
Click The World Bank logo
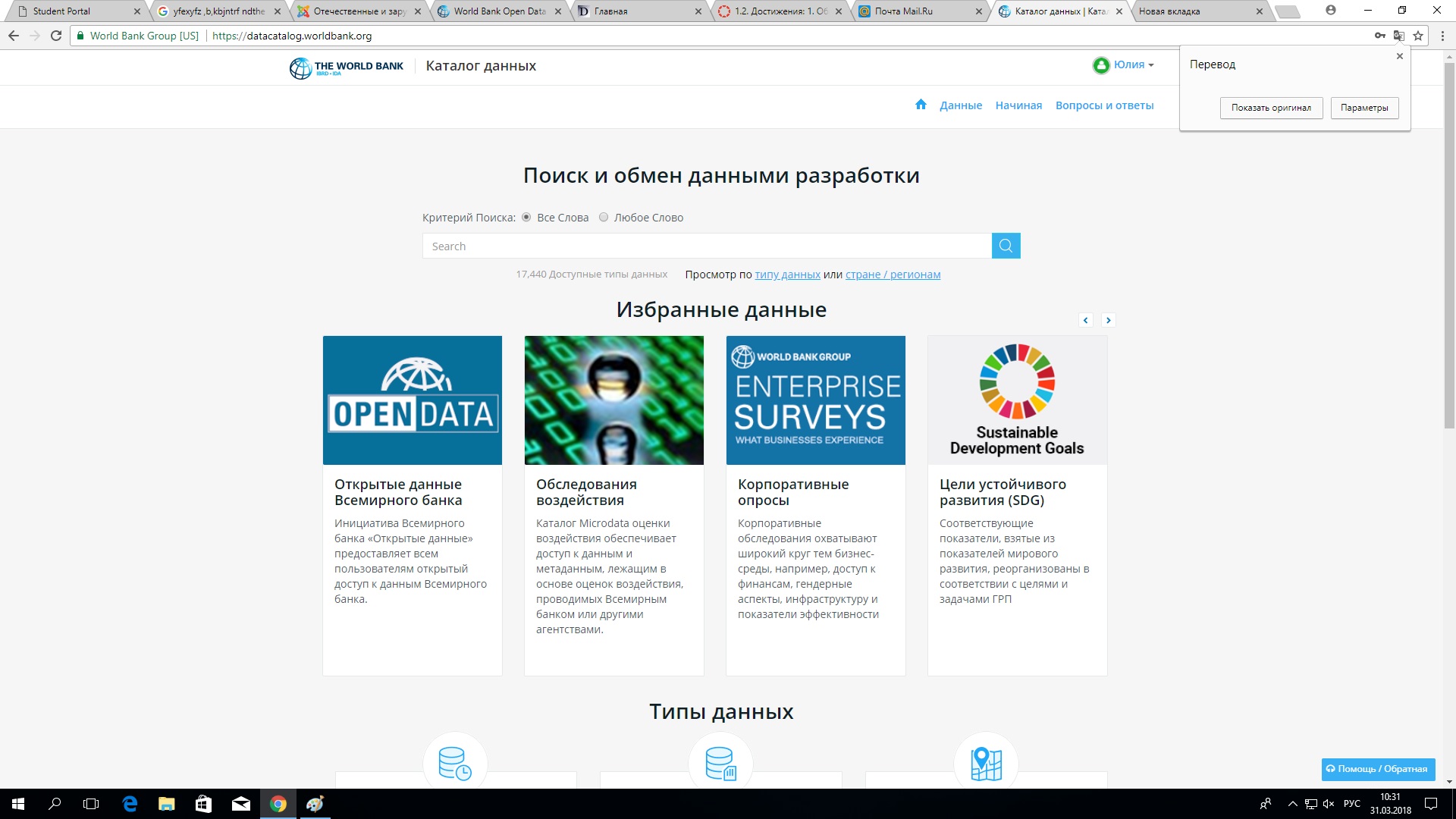click(x=347, y=67)
